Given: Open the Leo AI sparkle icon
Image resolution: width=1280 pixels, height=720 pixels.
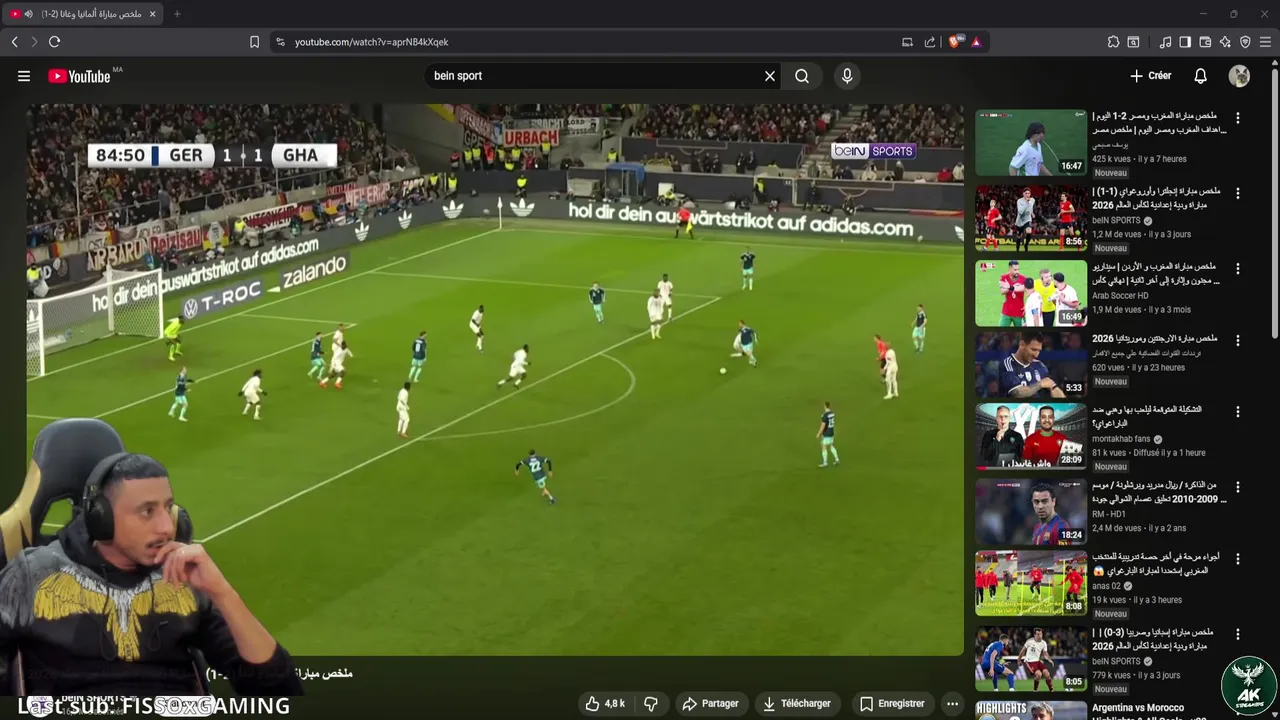Looking at the screenshot, I should point(1225,42).
